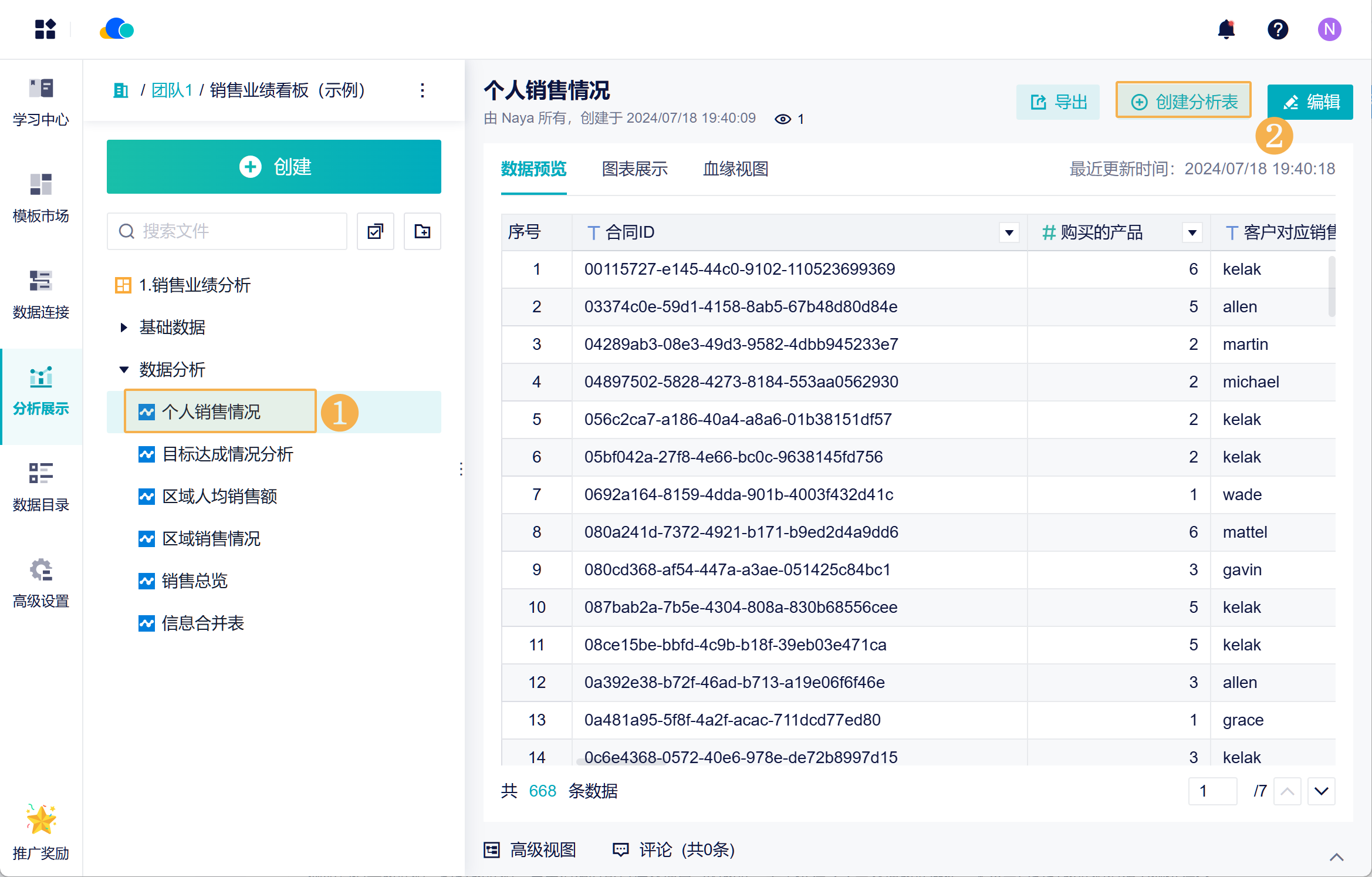Open the 合同ID column dropdown
This screenshot has width=1372, height=877.
[1009, 232]
